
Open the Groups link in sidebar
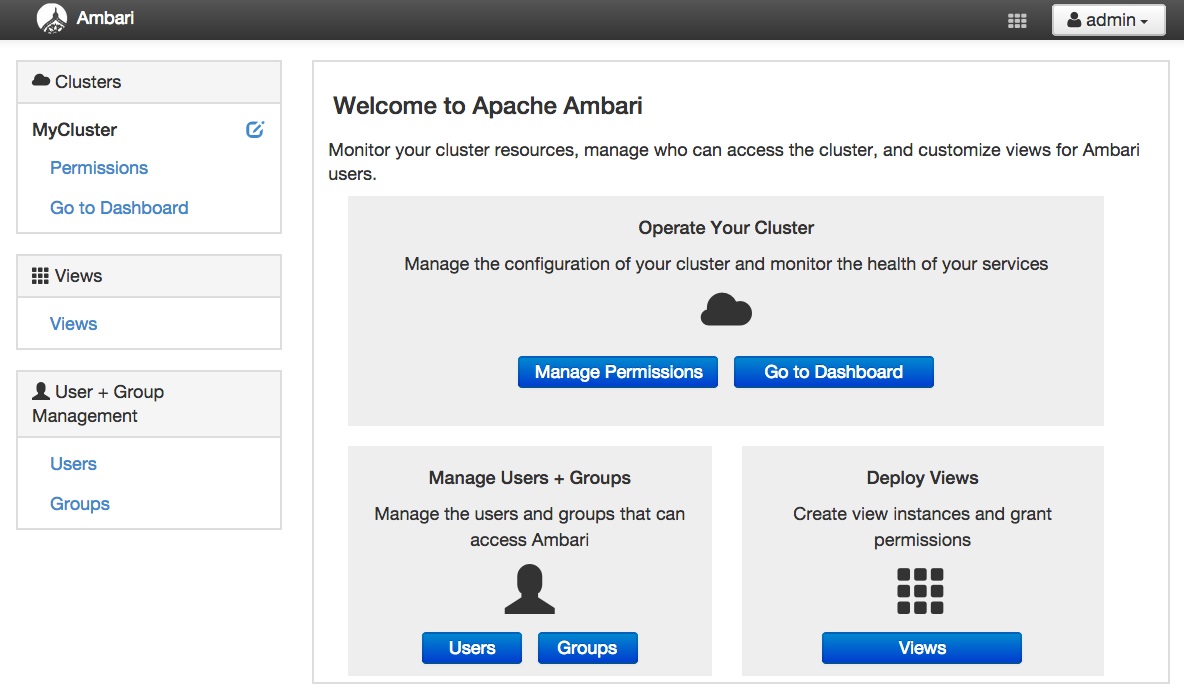click(80, 504)
